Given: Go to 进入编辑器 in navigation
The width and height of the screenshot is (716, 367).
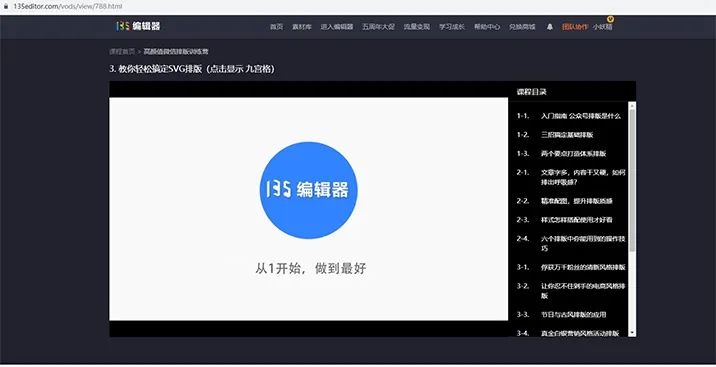Looking at the screenshot, I should [x=337, y=27].
